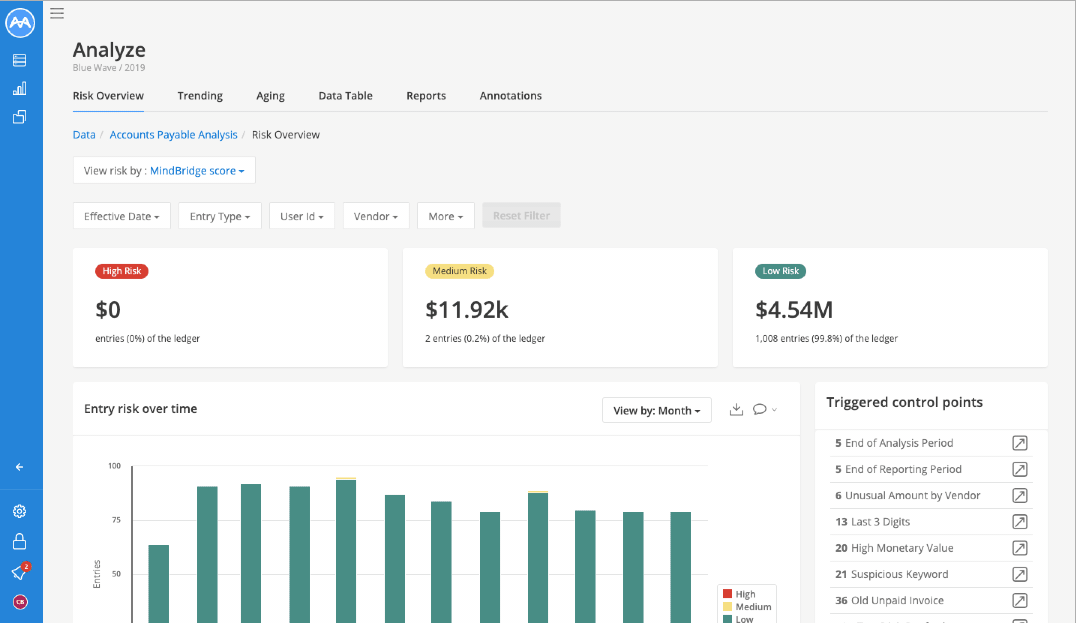1076x623 pixels.
Task: Open Last 3 Digits details icon
Action: point(1020,522)
